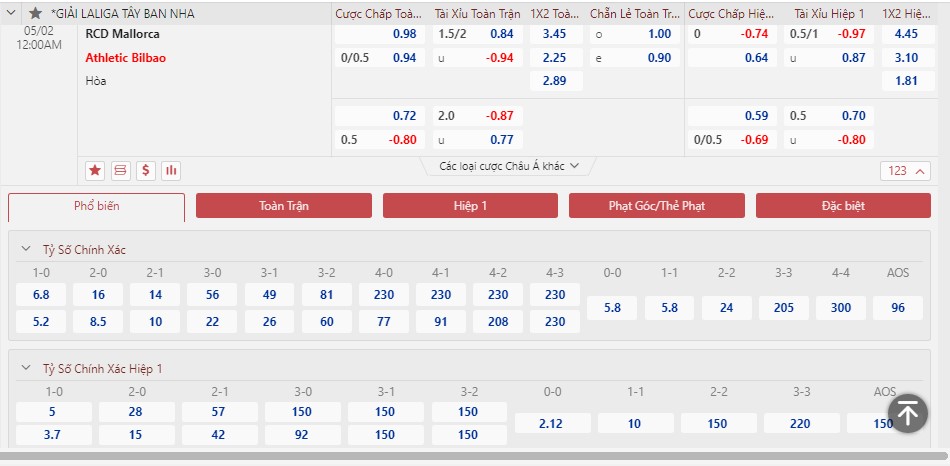Collapse the La Liga league chevron
This screenshot has height=466, width=950.
pos(12,13)
